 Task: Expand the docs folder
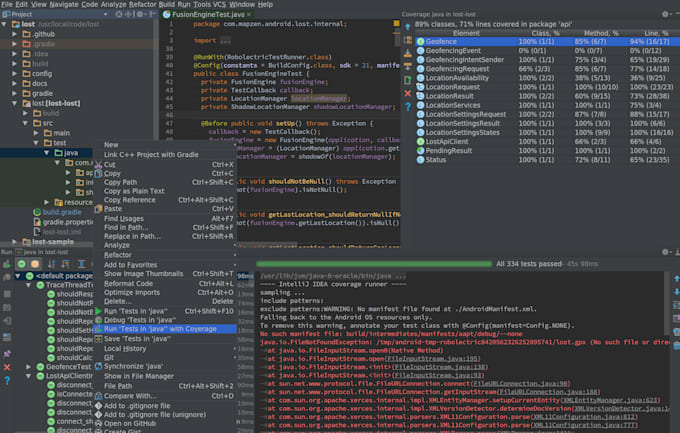(15, 83)
